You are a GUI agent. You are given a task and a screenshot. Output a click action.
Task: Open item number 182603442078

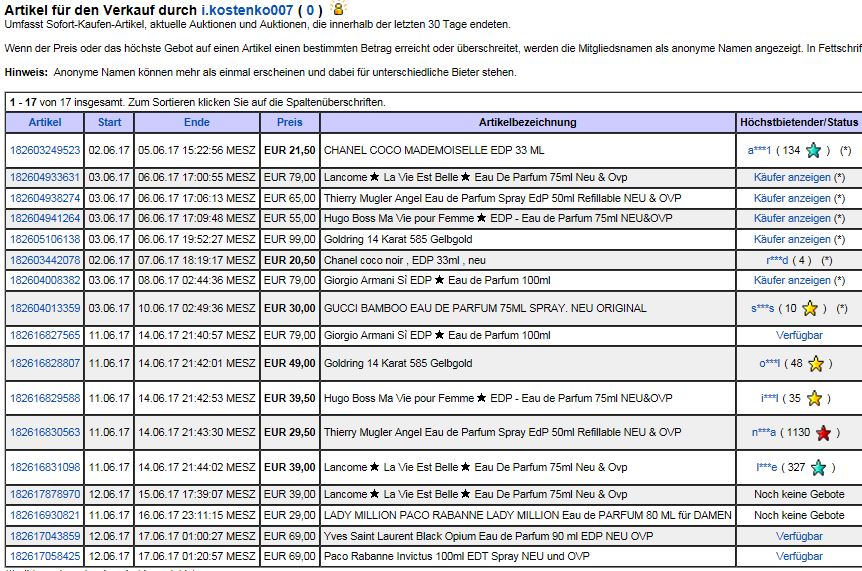click(x=45, y=260)
